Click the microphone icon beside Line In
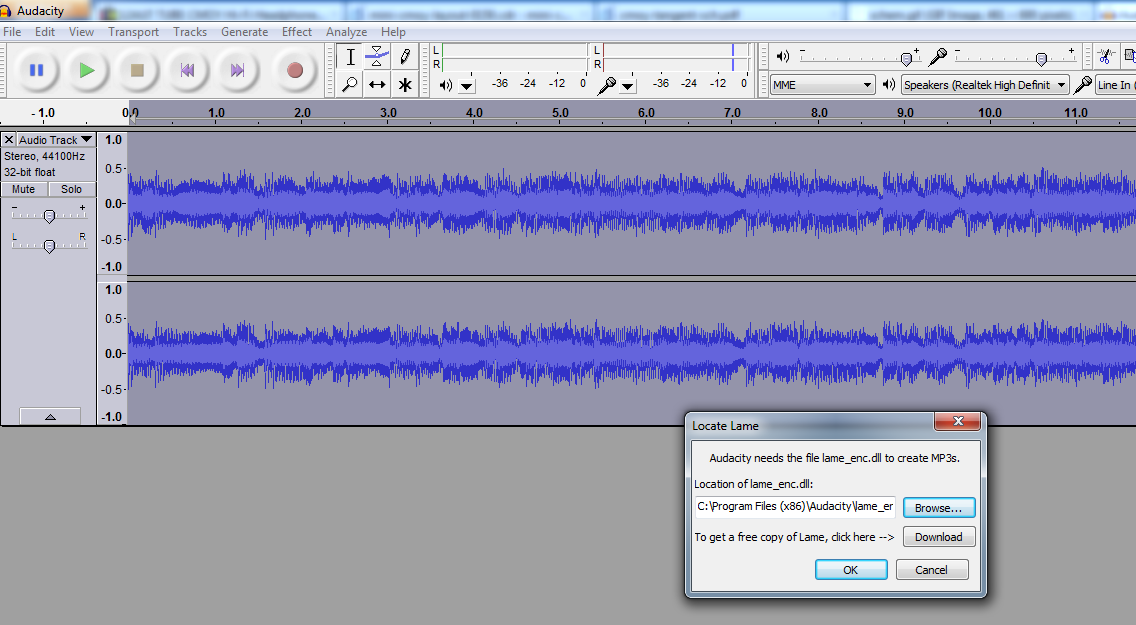Viewport: 1136px width, 625px height. pyautogui.click(x=1082, y=85)
